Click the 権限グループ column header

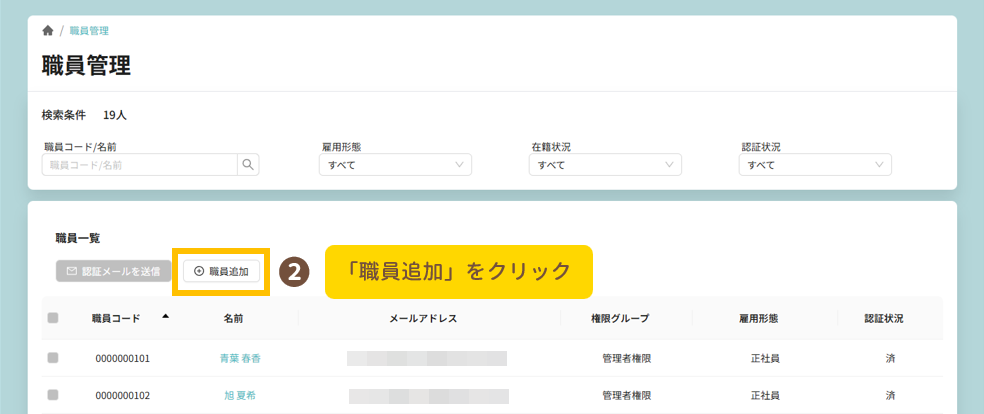click(x=620, y=319)
